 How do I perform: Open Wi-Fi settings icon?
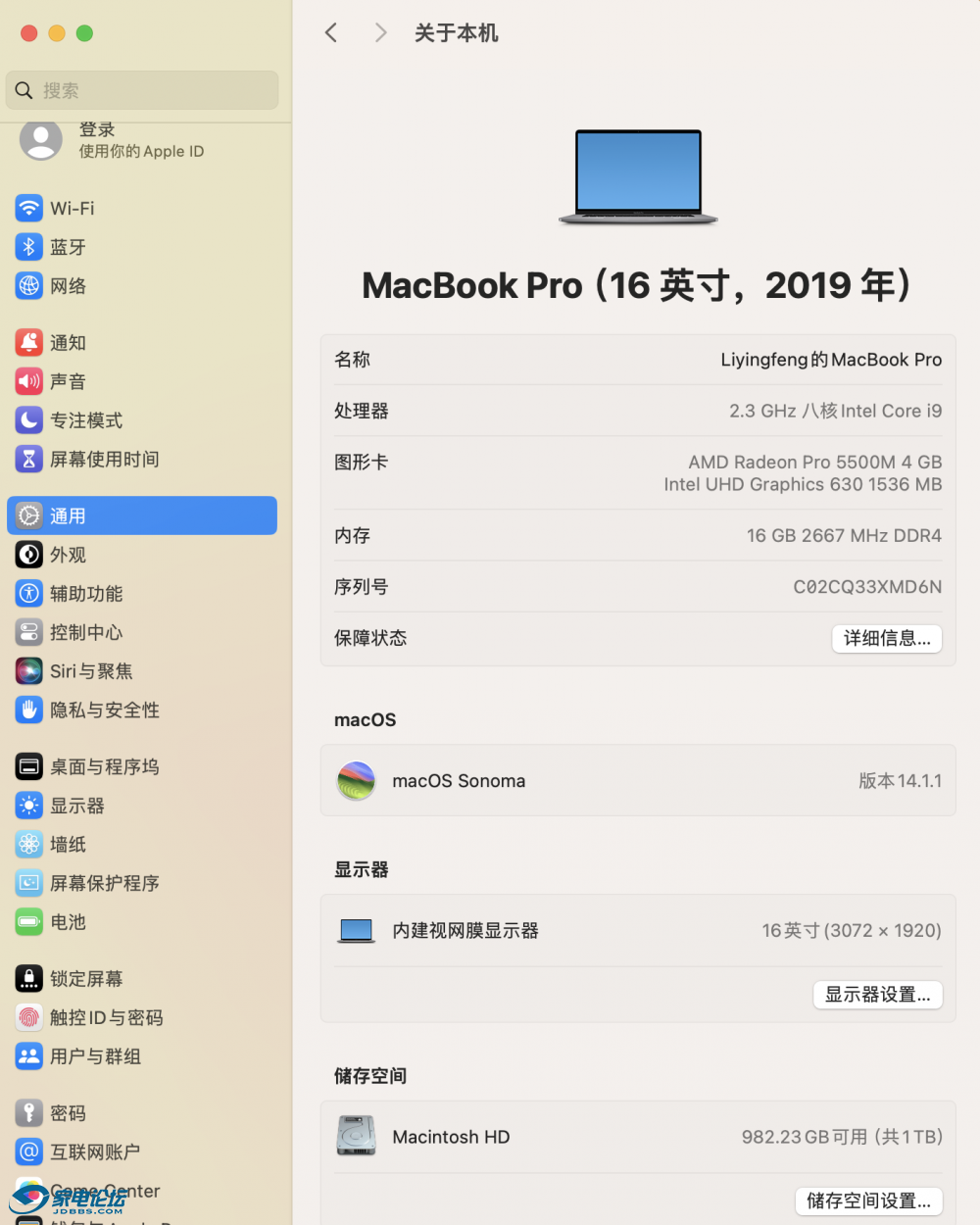pos(29,208)
